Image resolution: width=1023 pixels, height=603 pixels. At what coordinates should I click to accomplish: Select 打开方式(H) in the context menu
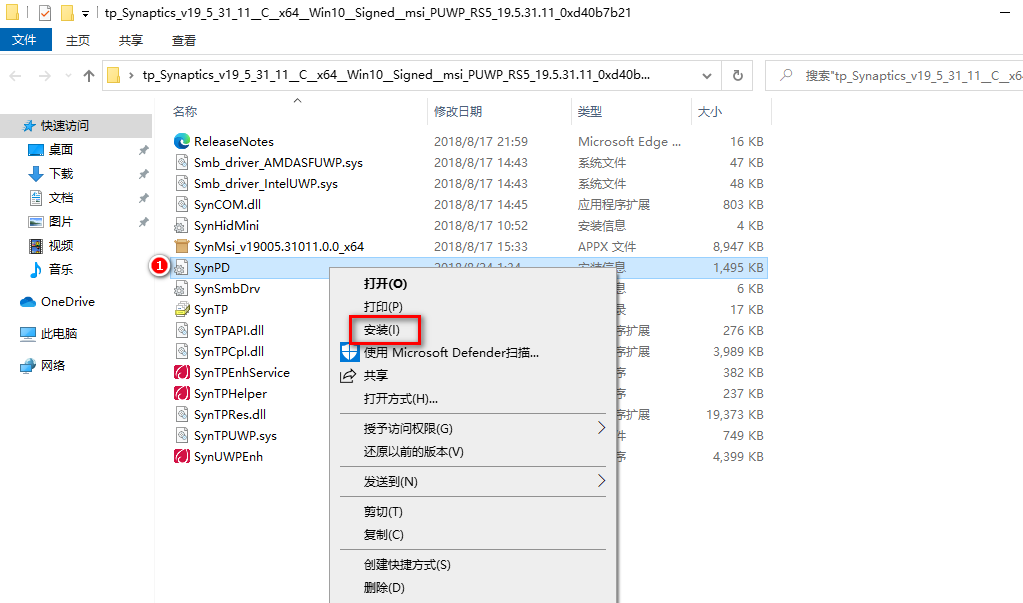[x=400, y=398]
